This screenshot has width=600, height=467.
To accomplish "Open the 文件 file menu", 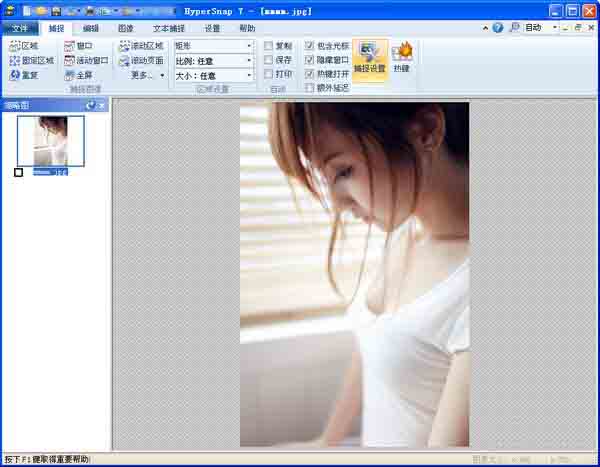I will click(x=20, y=28).
